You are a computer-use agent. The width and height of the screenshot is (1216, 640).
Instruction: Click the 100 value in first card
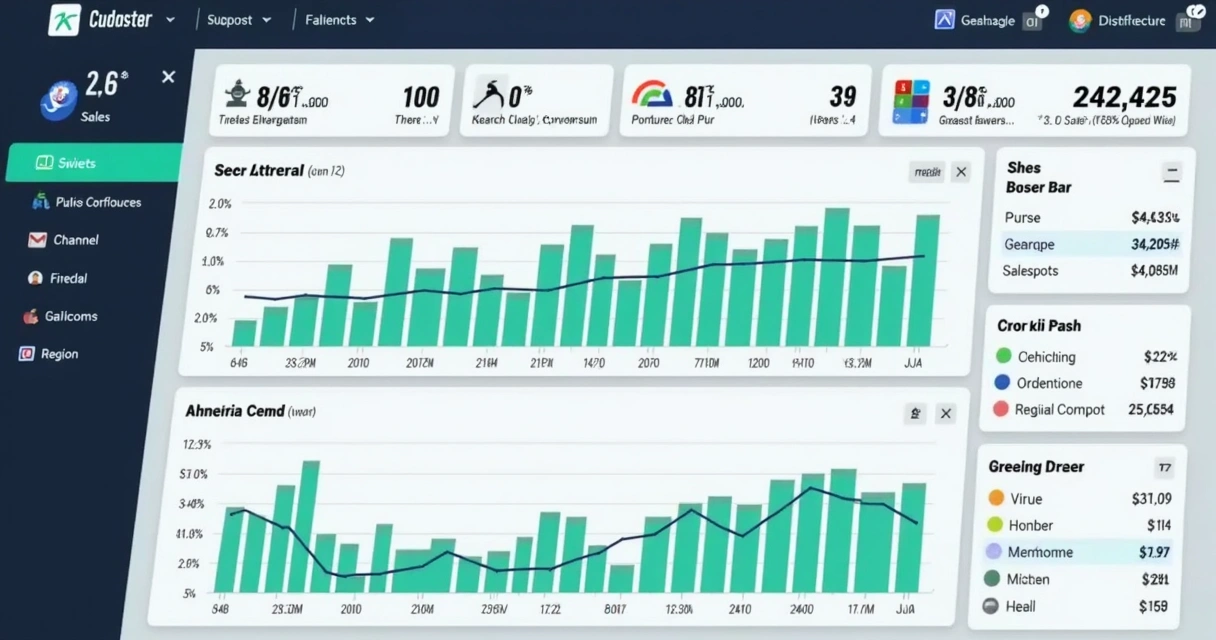[421, 97]
